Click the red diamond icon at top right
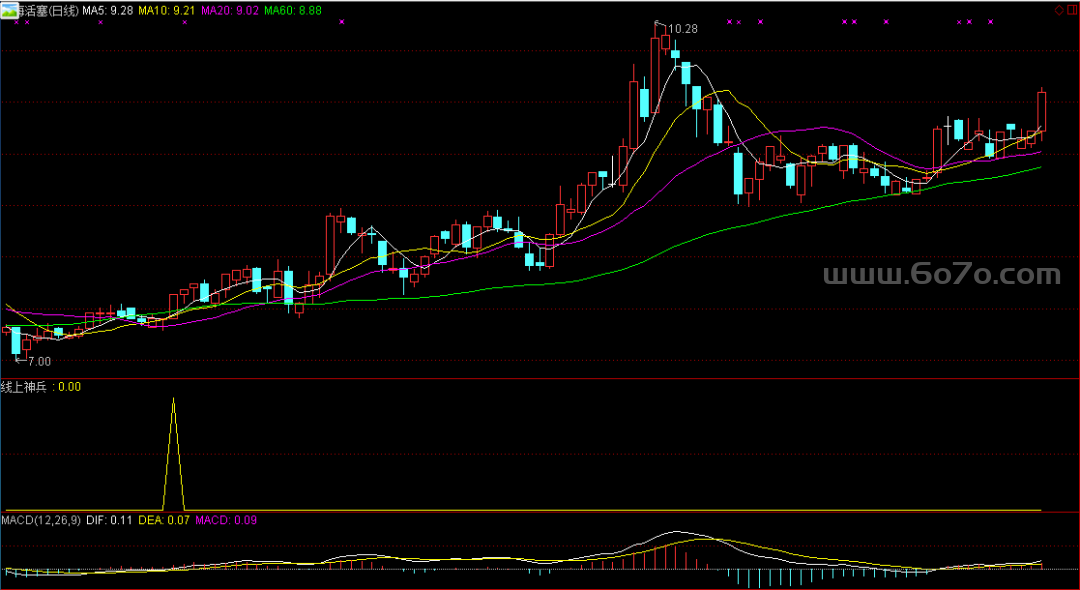Viewport: 1080px width, 590px height. (1059, 9)
